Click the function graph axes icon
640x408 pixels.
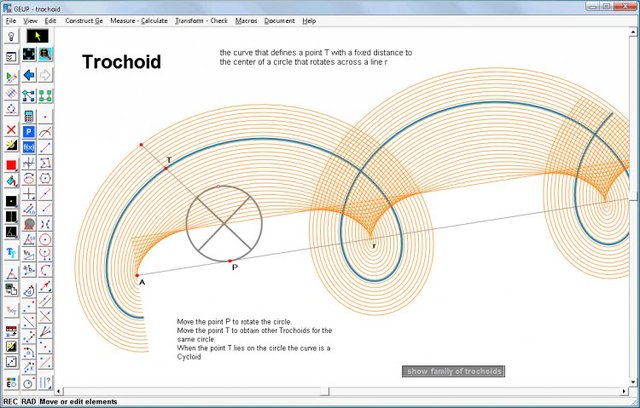(x=29, y=163)
